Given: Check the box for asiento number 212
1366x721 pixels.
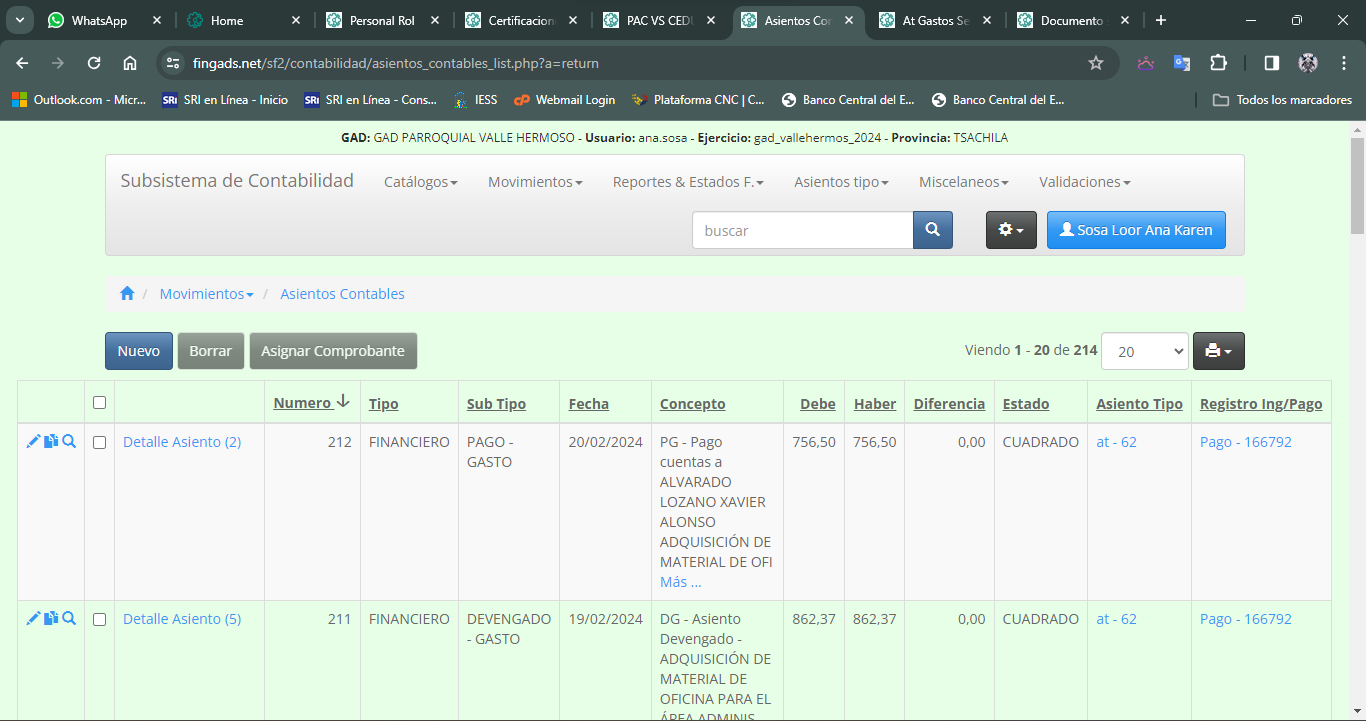Looking at the screenshot, I should pos(99,442).
